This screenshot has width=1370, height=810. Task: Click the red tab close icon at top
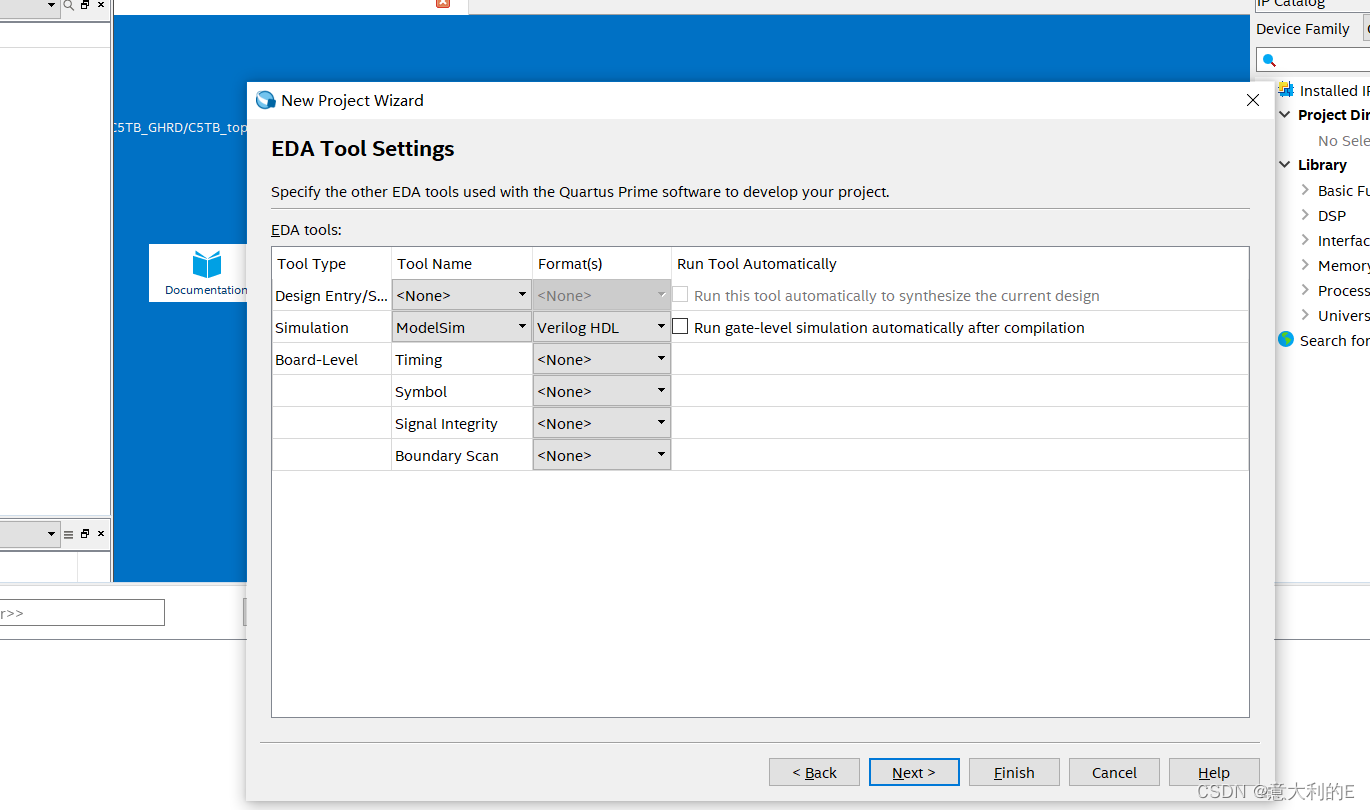(x=443, y=3)
